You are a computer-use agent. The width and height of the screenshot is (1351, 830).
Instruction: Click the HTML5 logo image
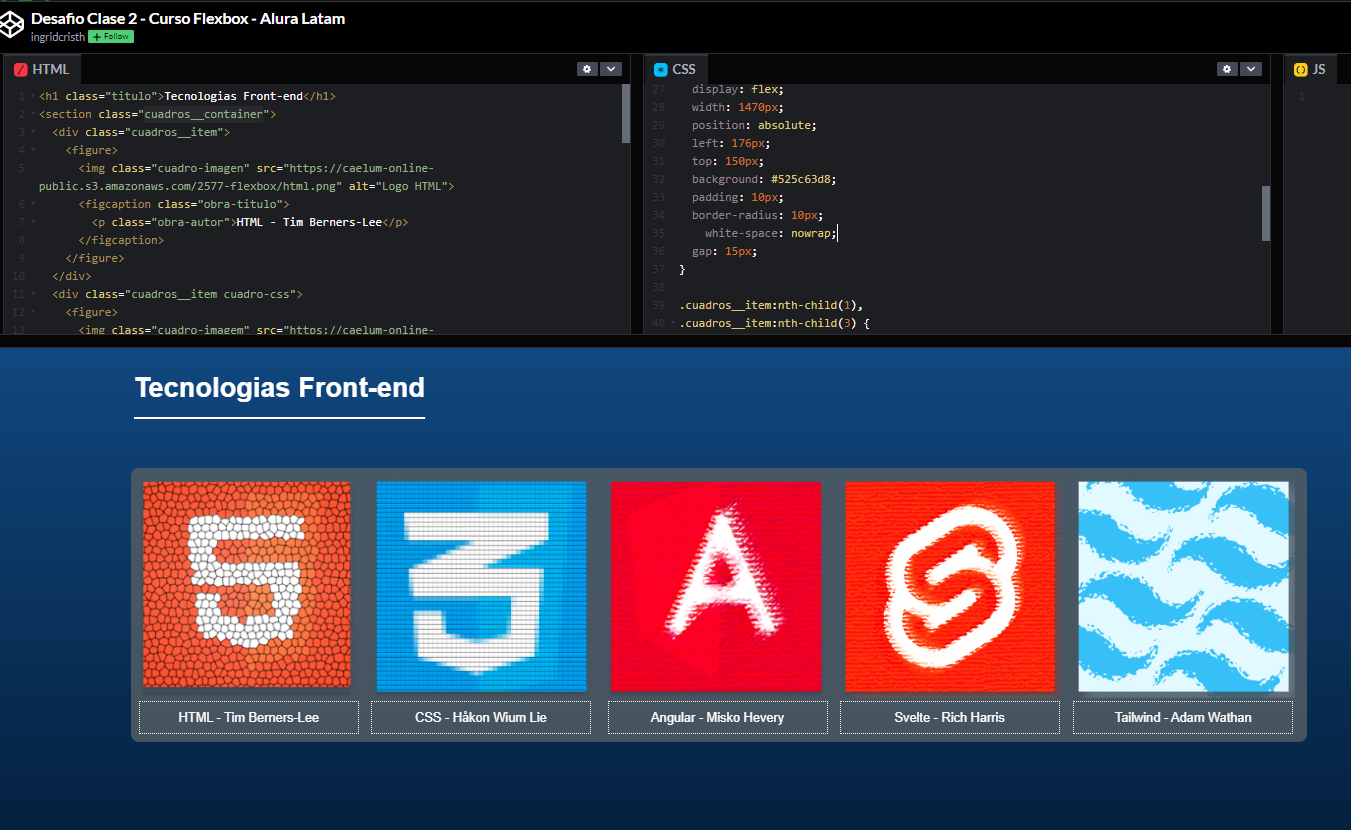246,586
